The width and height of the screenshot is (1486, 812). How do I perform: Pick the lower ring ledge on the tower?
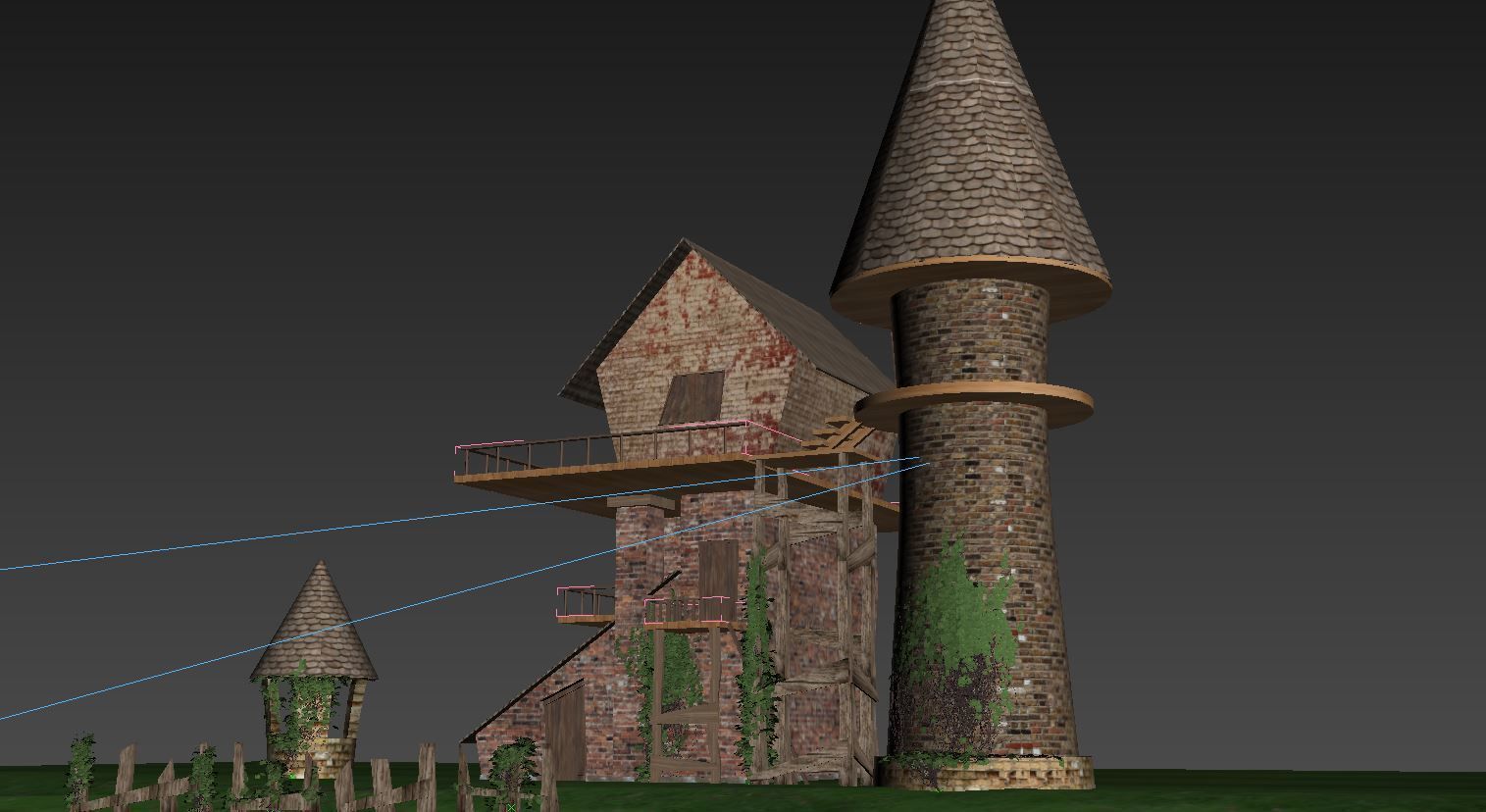click(x=973, y=405)
